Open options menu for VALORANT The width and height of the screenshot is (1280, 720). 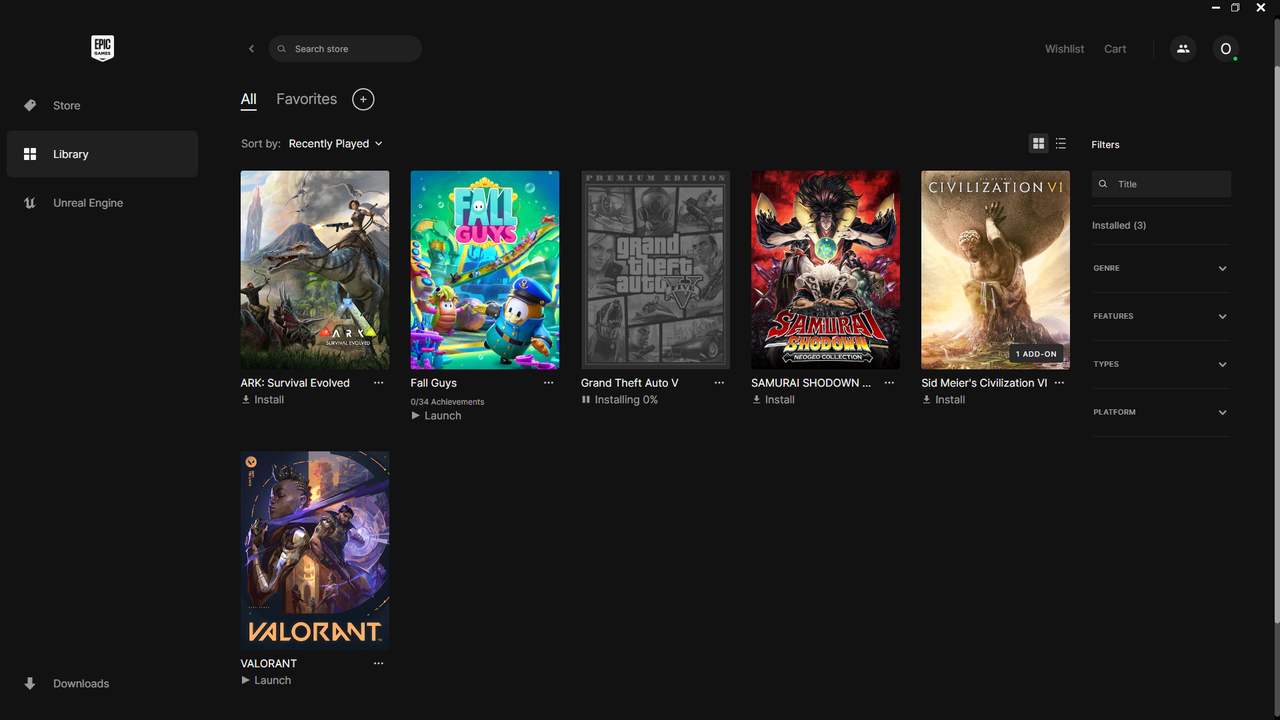click(378, 663)
